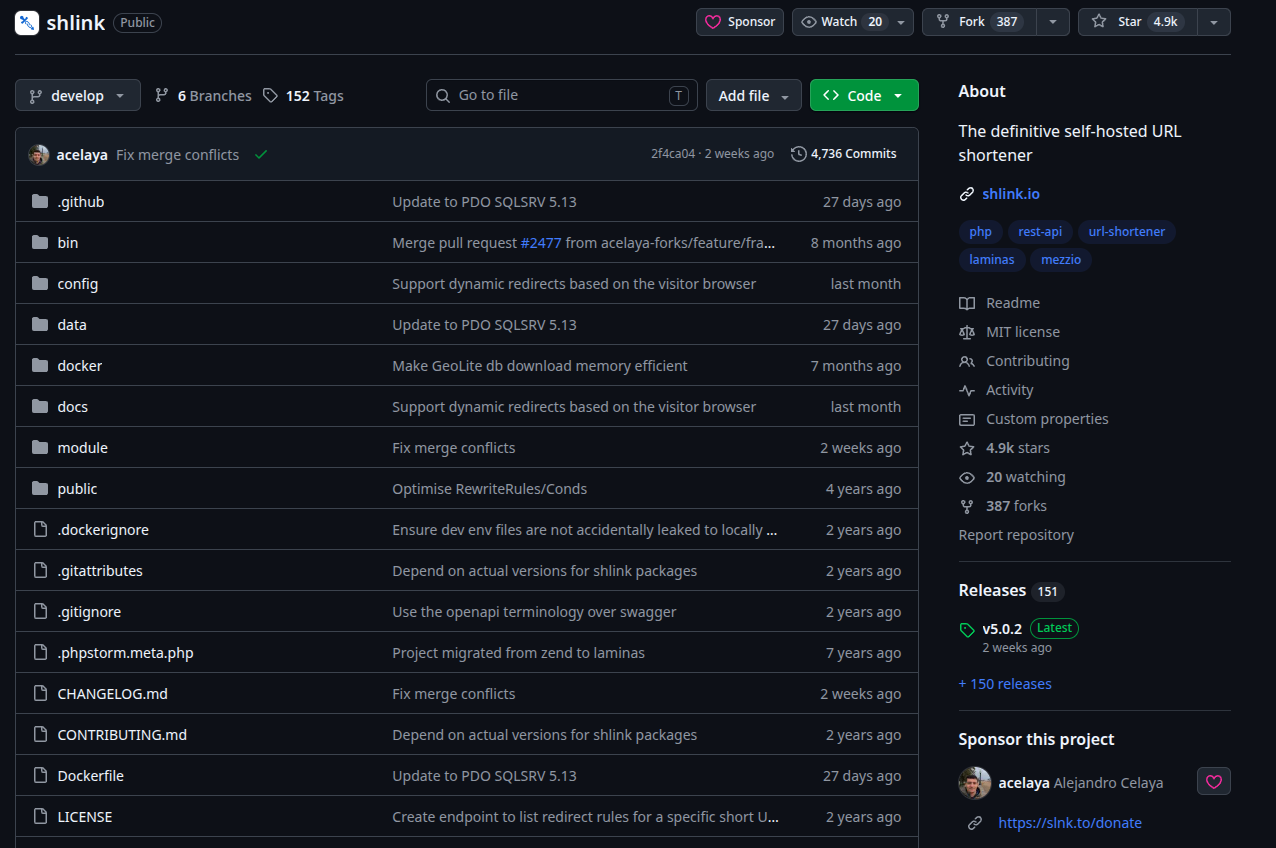
Task: Click Report repository link
Action: point(1016,535)
